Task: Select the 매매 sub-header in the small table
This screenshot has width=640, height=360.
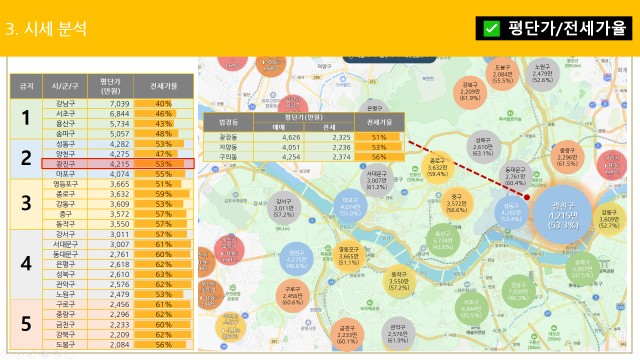Action: point(279,127)
